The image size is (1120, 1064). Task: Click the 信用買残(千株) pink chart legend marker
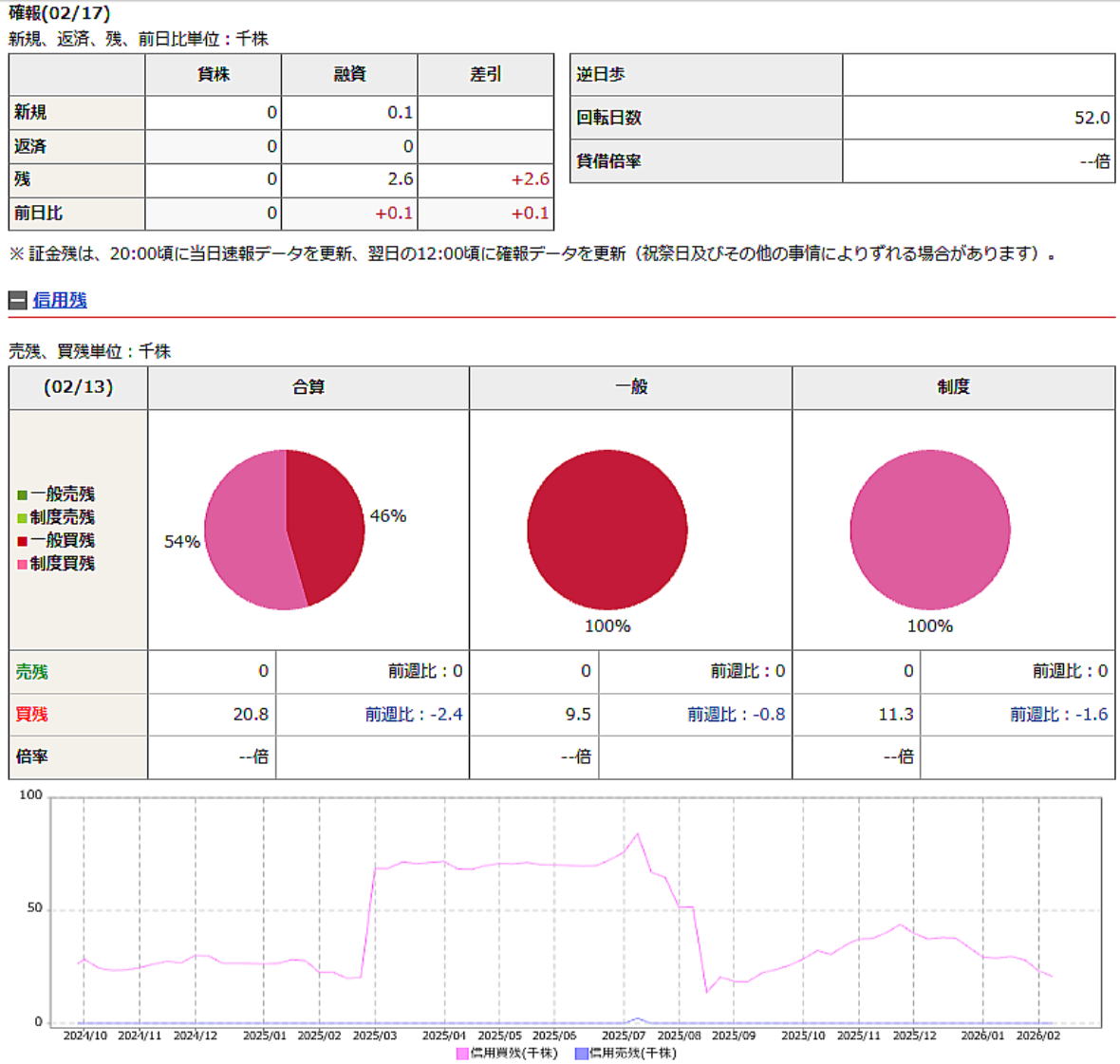coord(462,1053)
